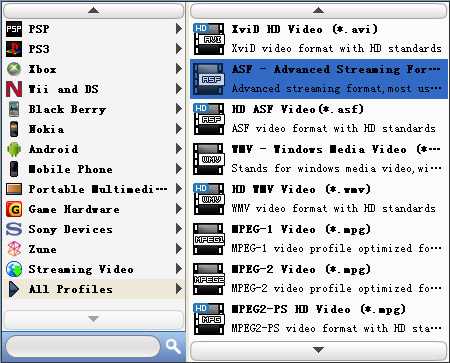Click the Game Hardware G icon
The image size is (450, 363).
(x=14, y=209)
